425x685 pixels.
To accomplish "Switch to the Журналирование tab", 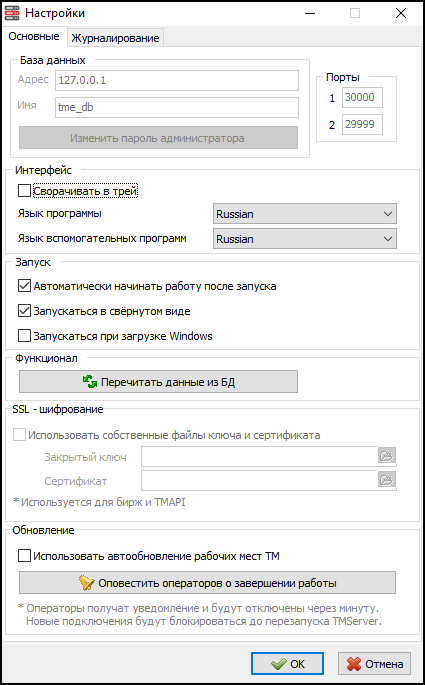I will pyautogui.click(x=115, y=38).
